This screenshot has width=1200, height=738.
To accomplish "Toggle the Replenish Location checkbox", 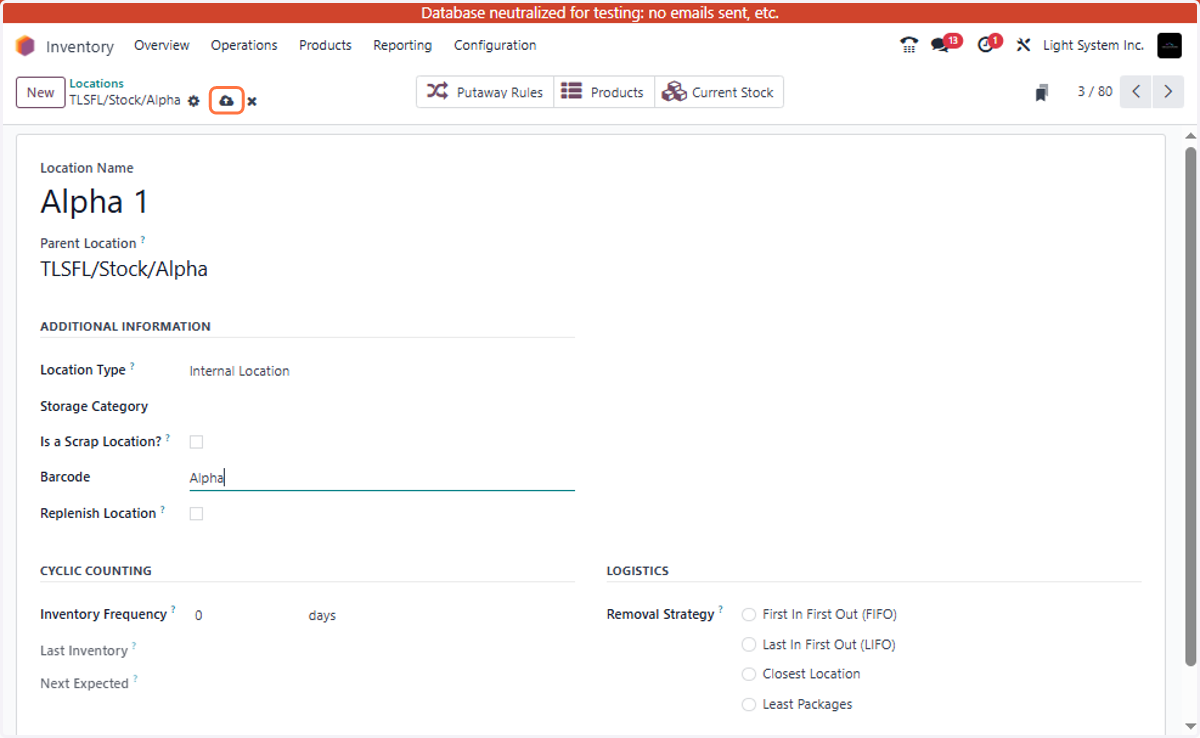I will [196, 514].
